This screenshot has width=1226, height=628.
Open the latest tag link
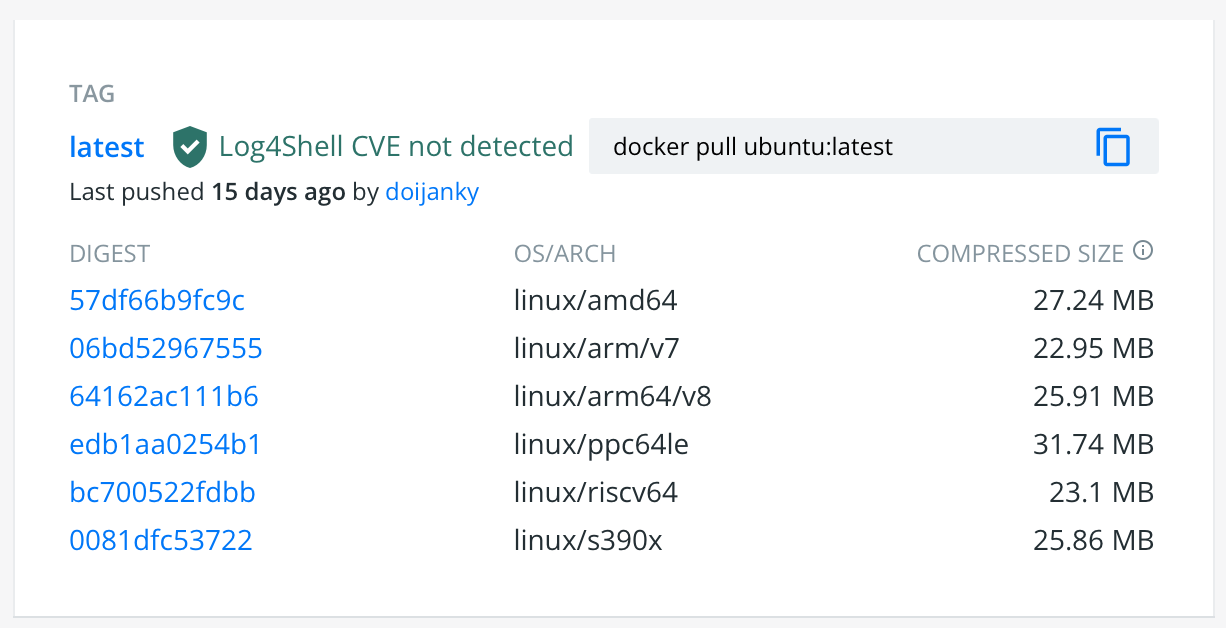tap(106, 146)
